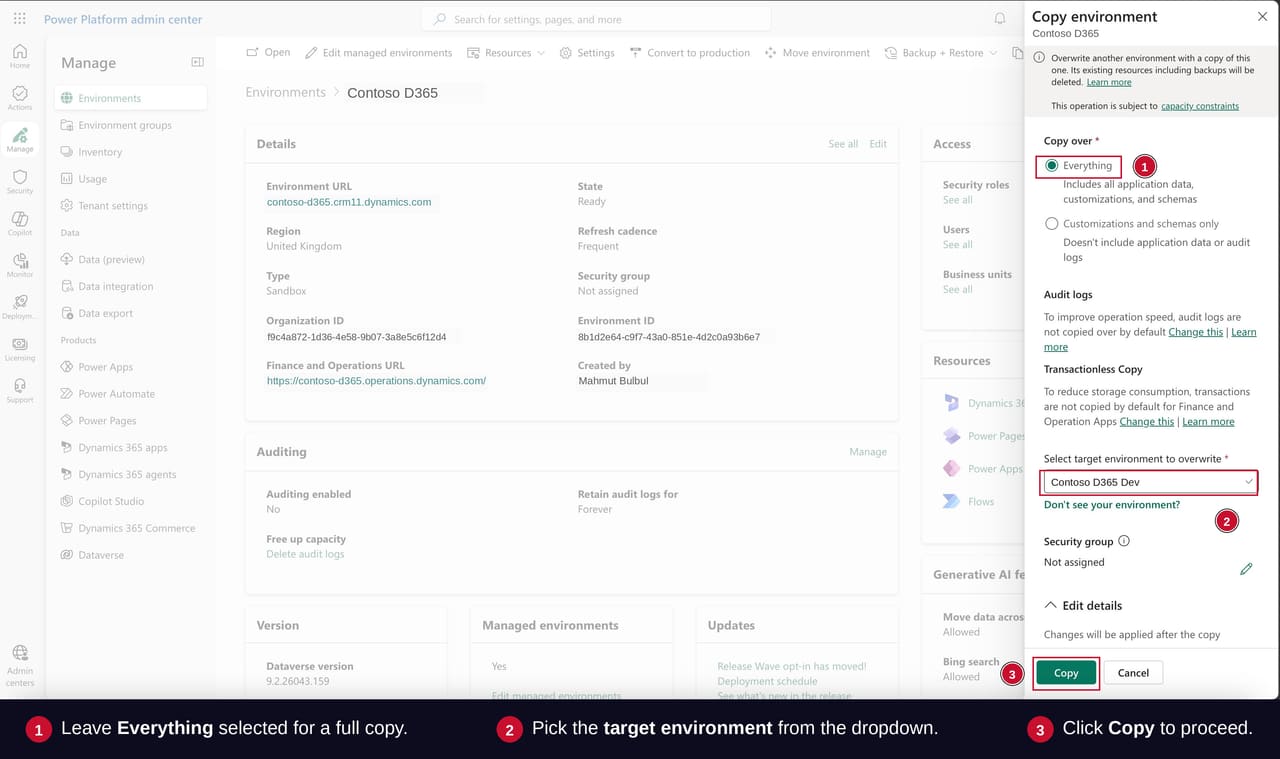The width and height of the screenshot is (1280, 759).
Task: Open Security in the left rail
Action: (20, 181)
